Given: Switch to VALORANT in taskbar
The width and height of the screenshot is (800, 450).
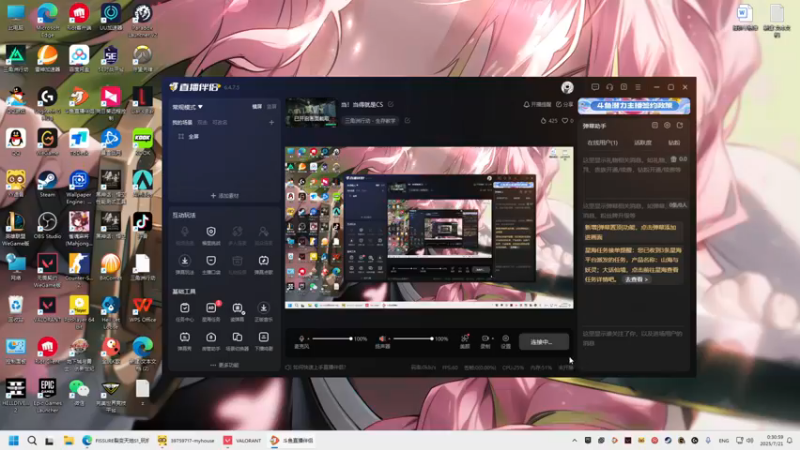Looking at the screenshot, I should pos(243,440).
